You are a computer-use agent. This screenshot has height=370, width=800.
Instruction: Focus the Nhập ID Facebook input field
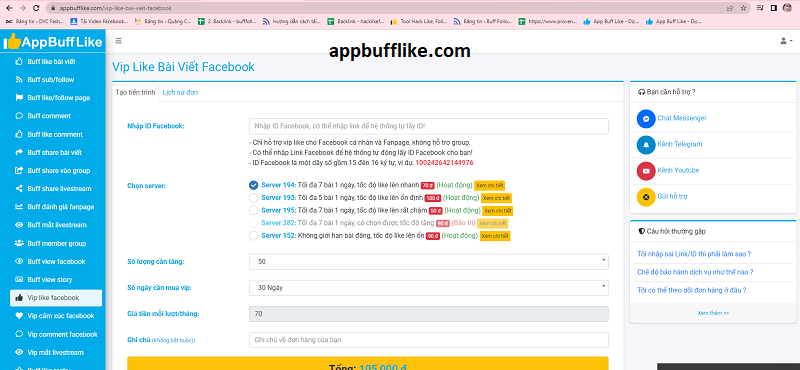pyautogui.click(x=429, y=126)
